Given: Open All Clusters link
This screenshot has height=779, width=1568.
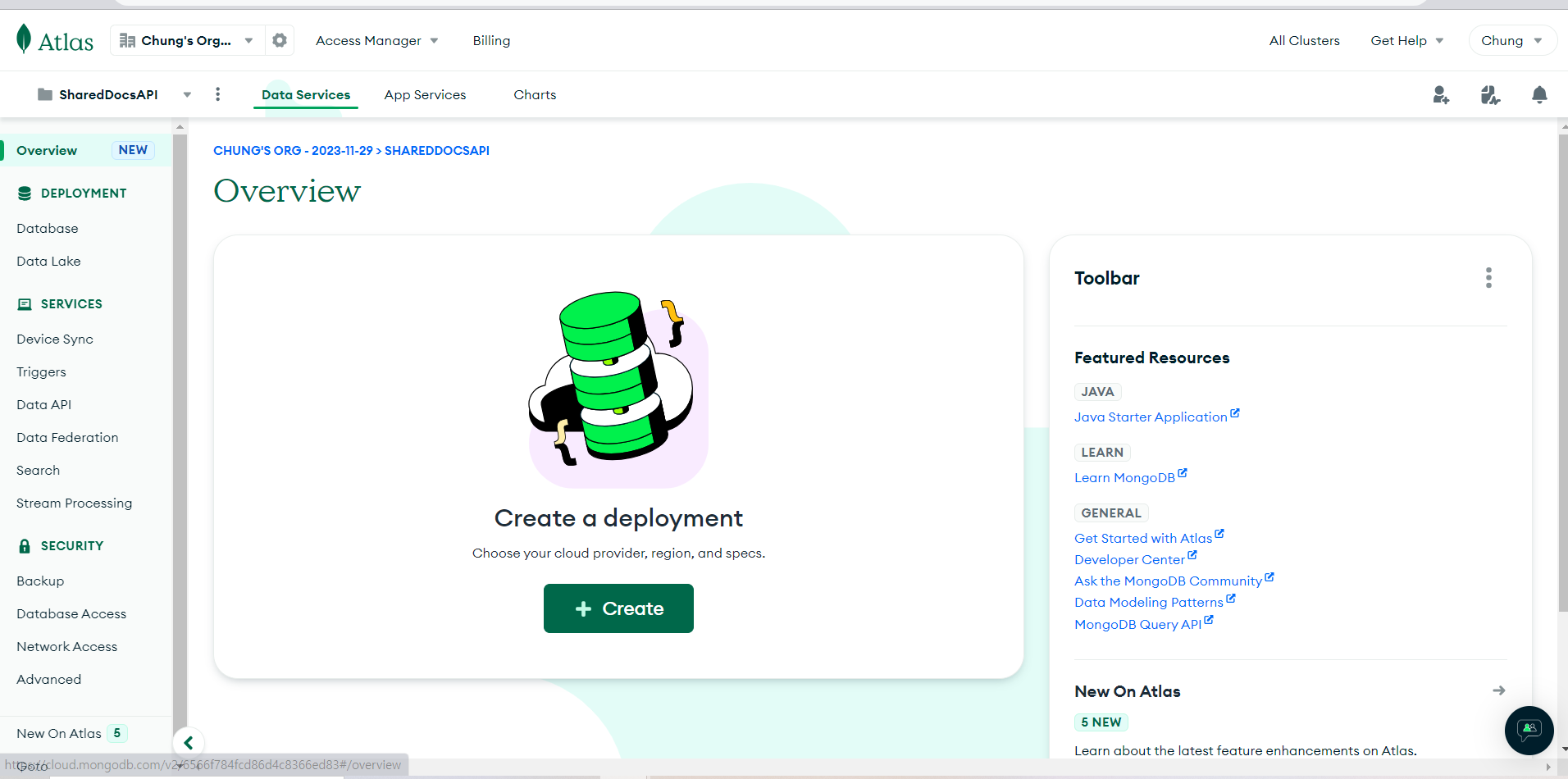Looking at the screenshot, I should (1304, 40).
